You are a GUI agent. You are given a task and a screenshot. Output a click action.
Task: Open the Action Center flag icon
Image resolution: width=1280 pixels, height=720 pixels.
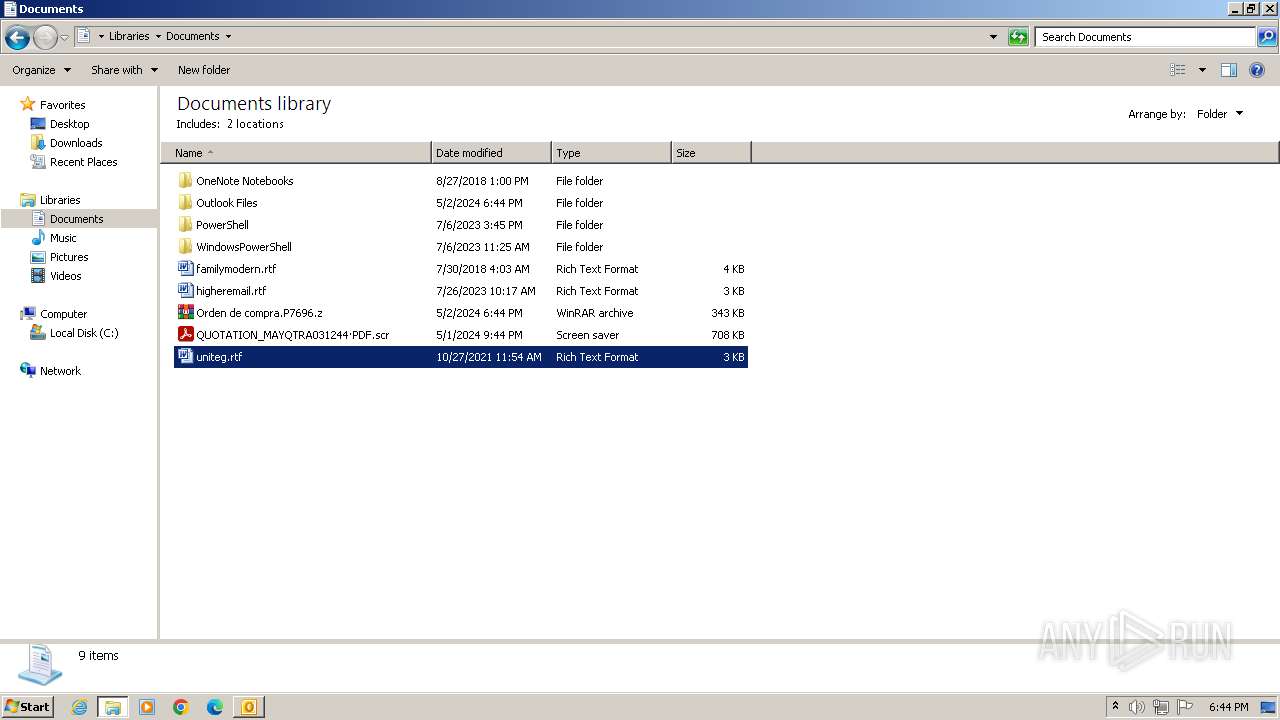1185,707
